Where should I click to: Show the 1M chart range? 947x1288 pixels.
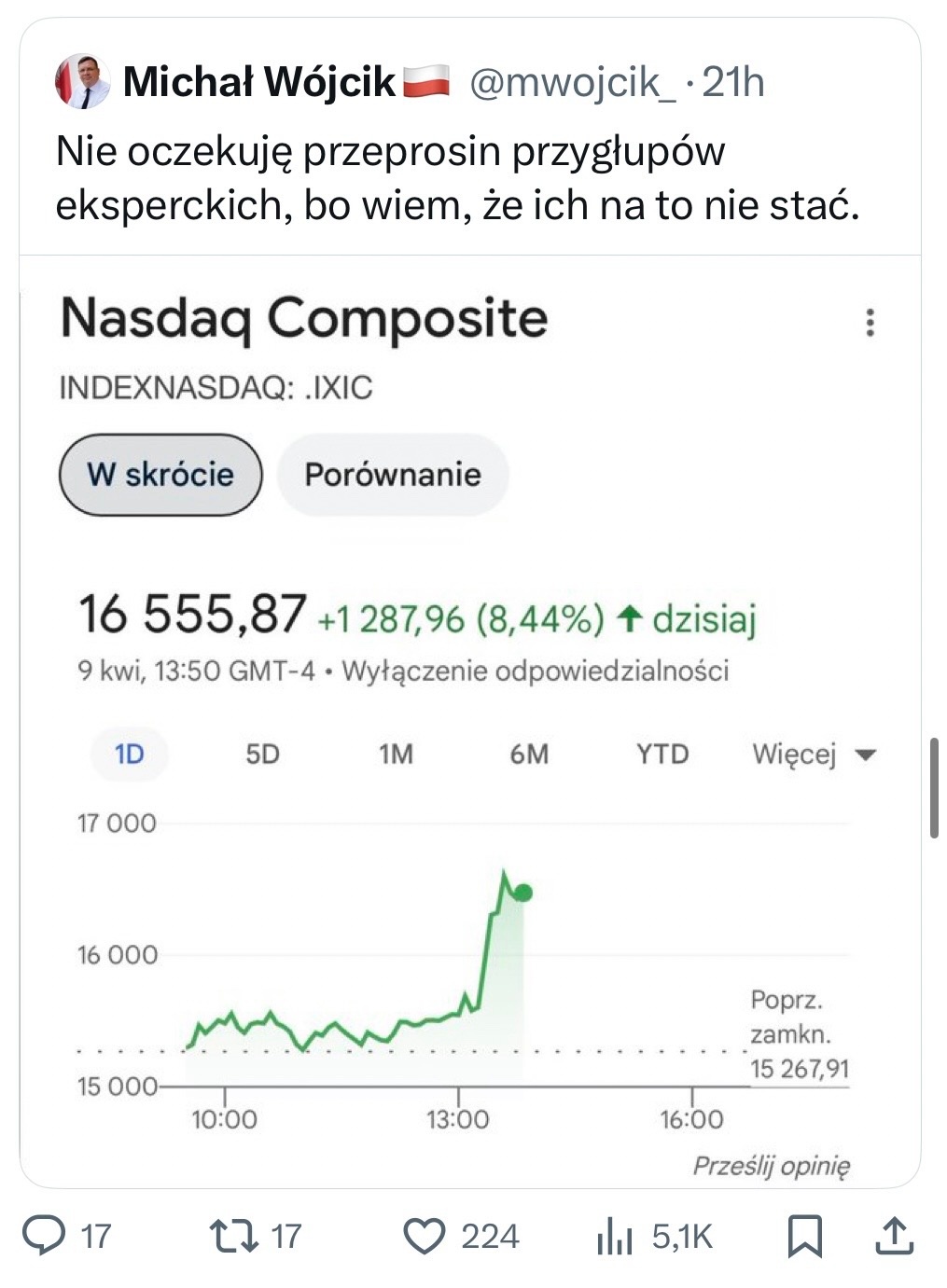point(396,754)
